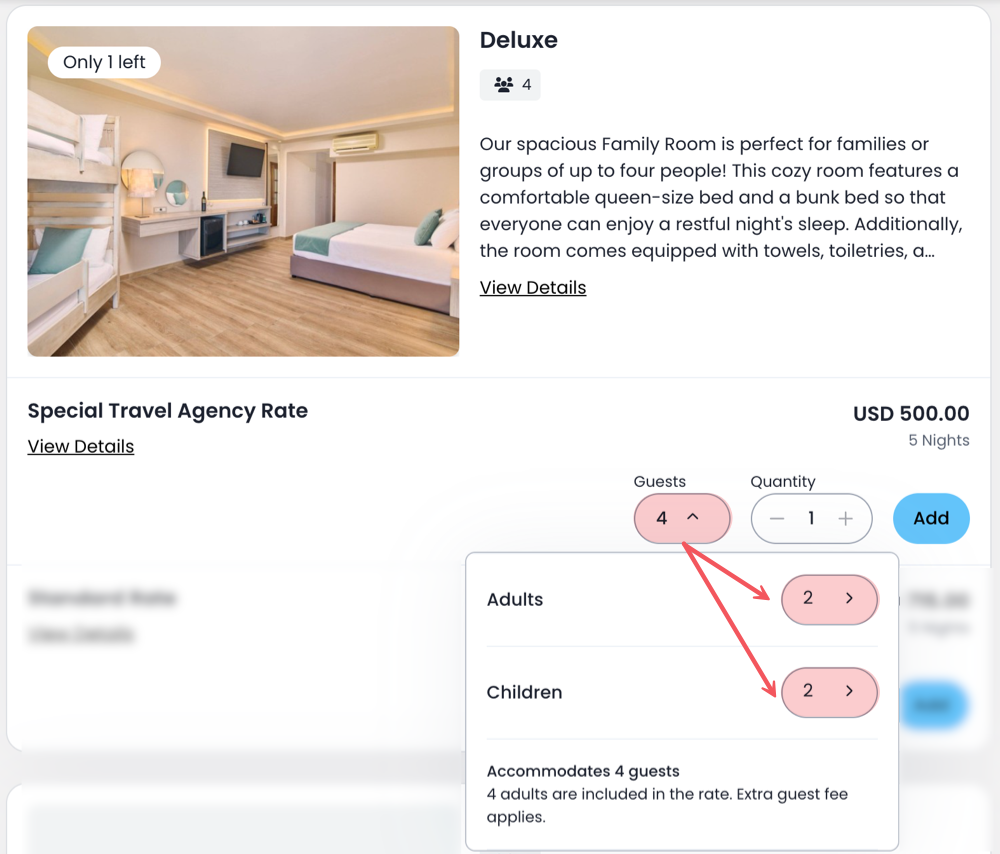Click the blurred Standard Rate details link
This screenshot has height=854, width=1000.
coord(80,634)
